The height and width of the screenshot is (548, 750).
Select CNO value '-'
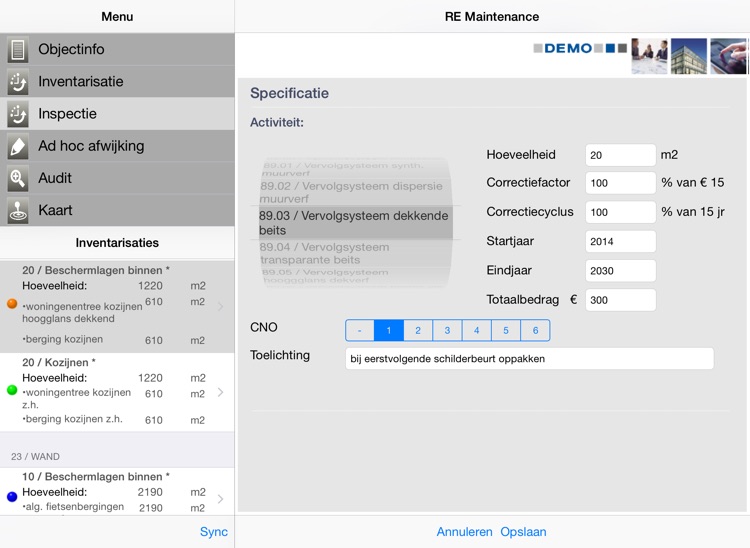click(360, 330)
